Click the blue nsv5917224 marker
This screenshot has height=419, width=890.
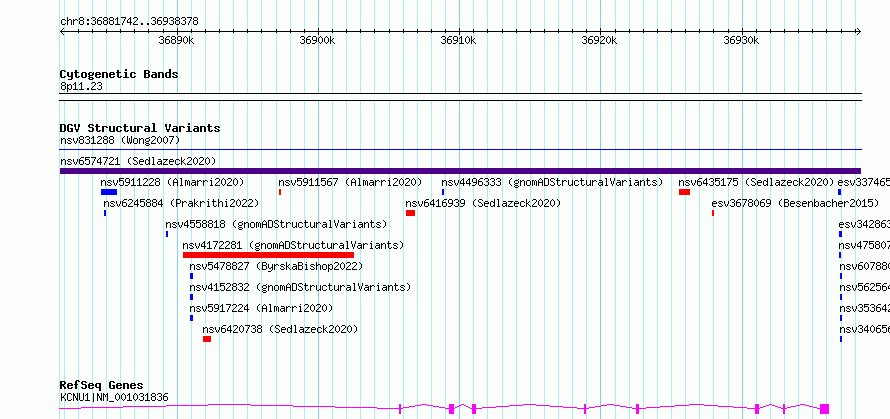tap(191, 318)
